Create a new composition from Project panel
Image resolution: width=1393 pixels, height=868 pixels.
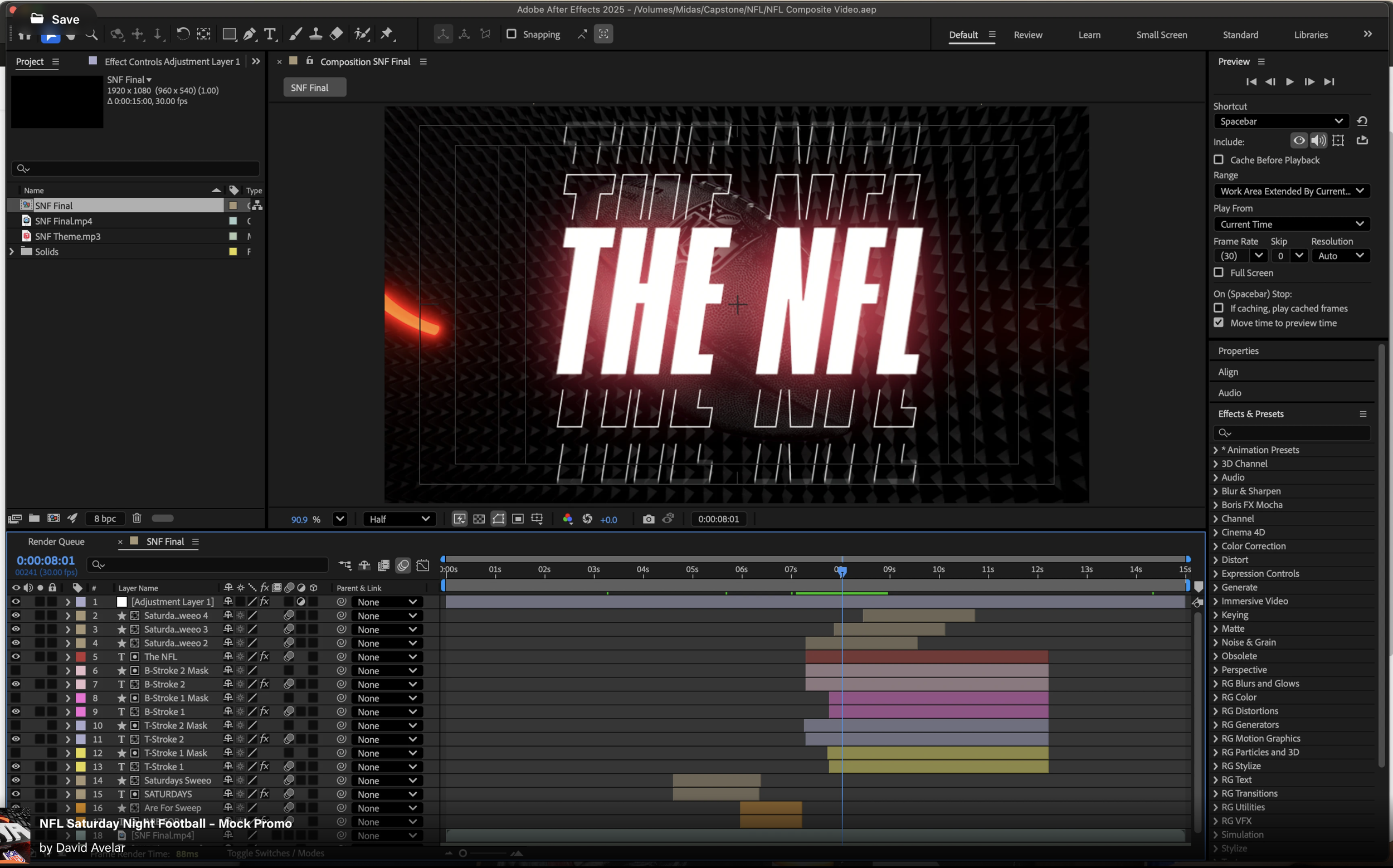pyautogui.click(x=53, y=518)
